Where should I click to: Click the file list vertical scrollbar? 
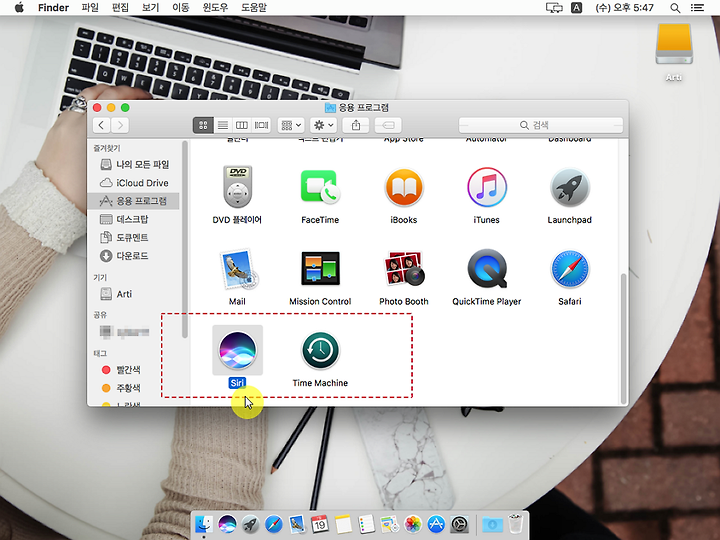pos(624,338)
